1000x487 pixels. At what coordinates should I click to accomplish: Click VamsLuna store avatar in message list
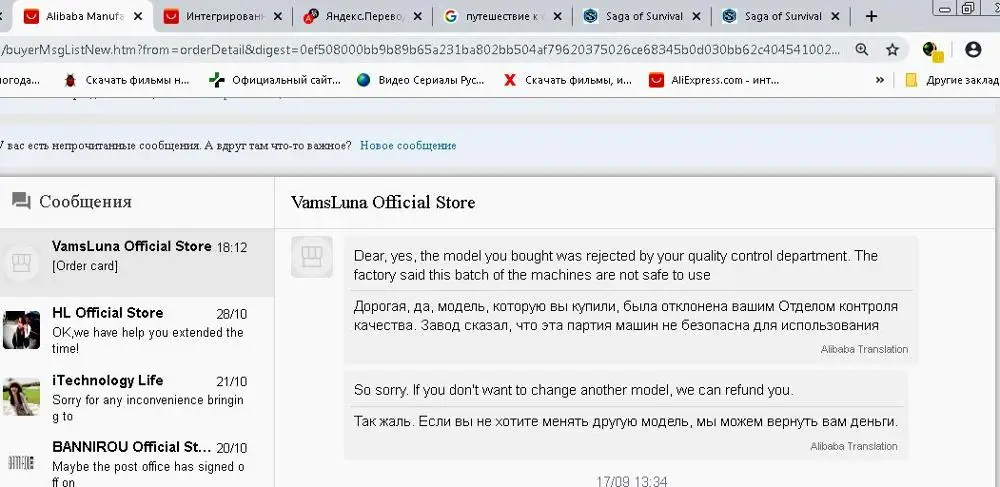coord(20,263)
